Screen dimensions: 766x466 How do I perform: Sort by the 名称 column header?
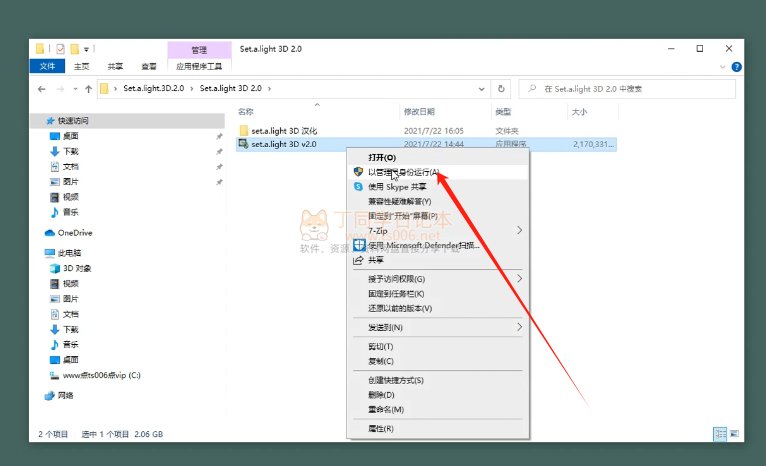tap(246, 112)
